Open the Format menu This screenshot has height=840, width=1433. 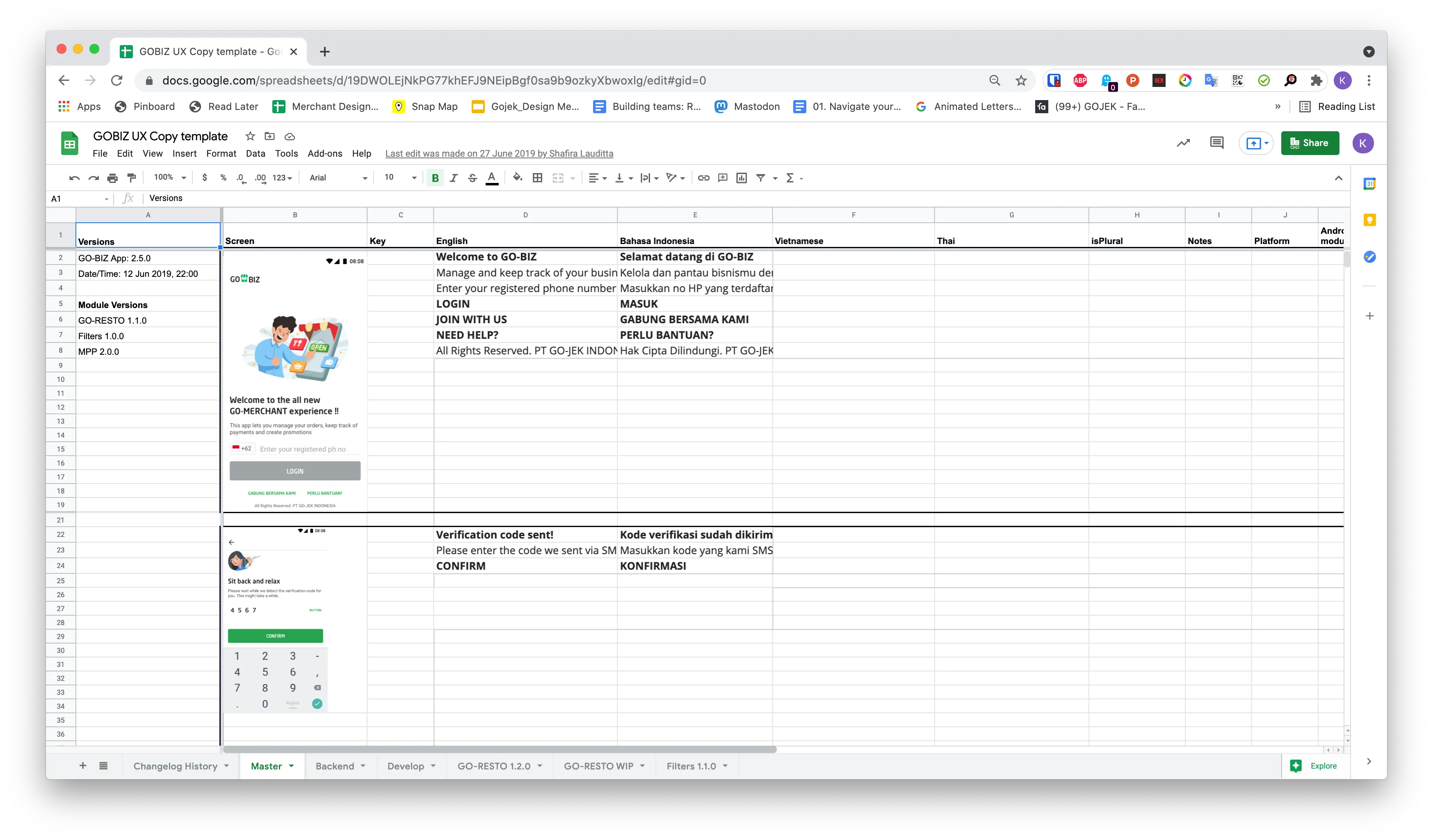point(221,153)
